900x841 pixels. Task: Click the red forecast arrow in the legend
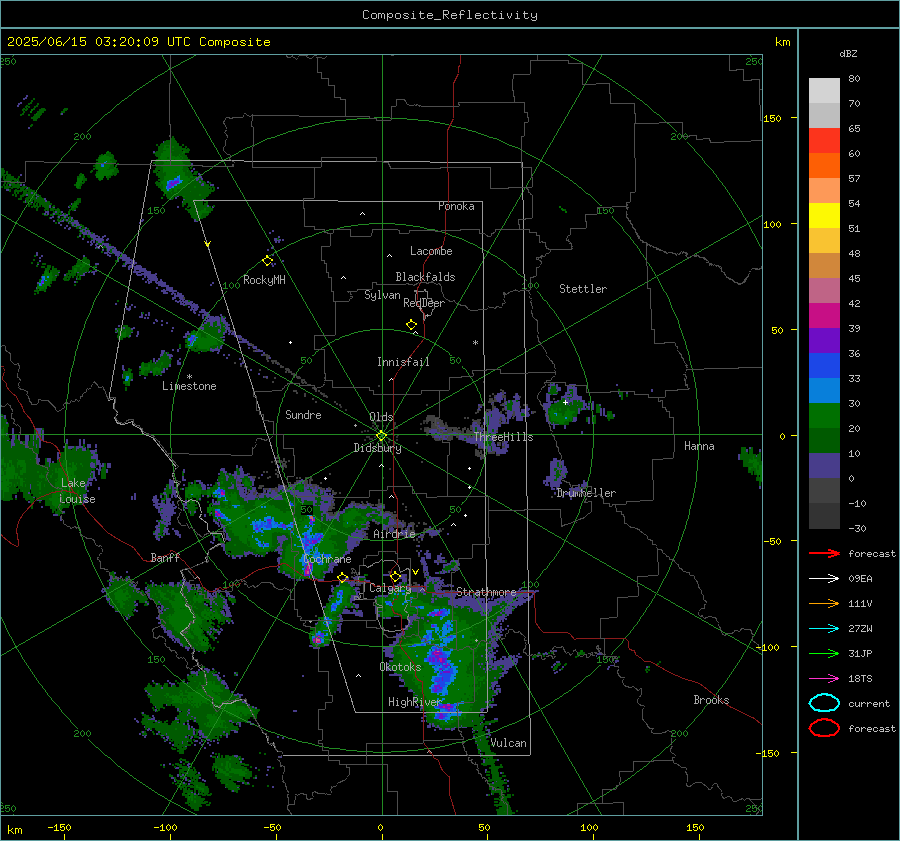tap(824, 553)
